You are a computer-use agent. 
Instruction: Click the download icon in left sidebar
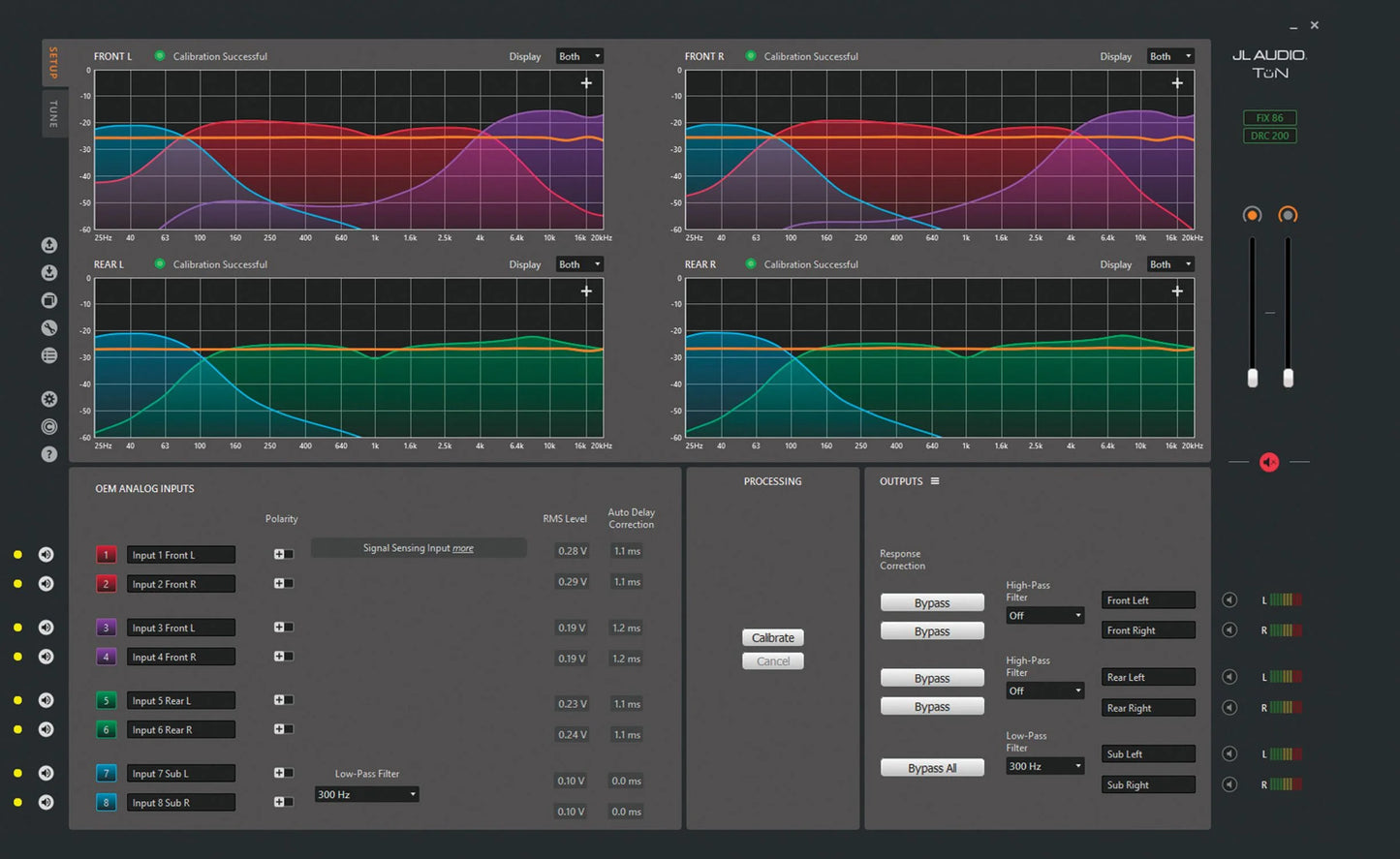click(49, 273)
